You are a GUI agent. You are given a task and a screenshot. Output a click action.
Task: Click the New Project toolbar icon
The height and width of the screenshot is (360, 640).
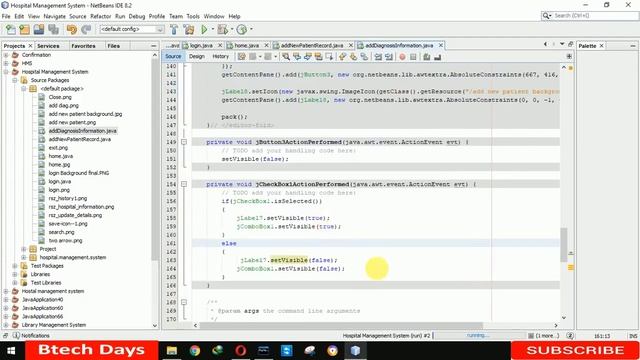pyautogui.click(x=24, y=29)
